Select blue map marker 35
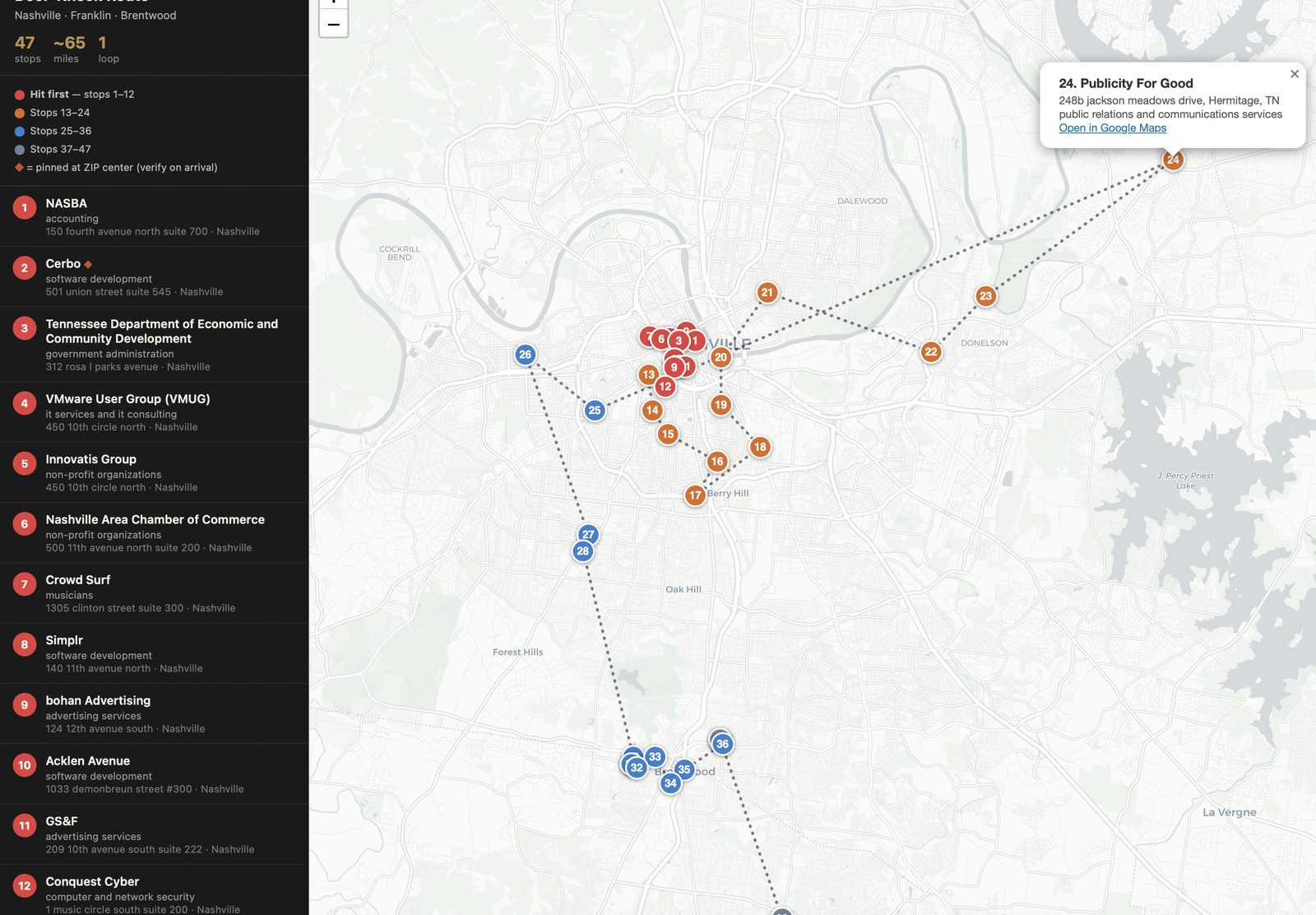 [683, 769]
